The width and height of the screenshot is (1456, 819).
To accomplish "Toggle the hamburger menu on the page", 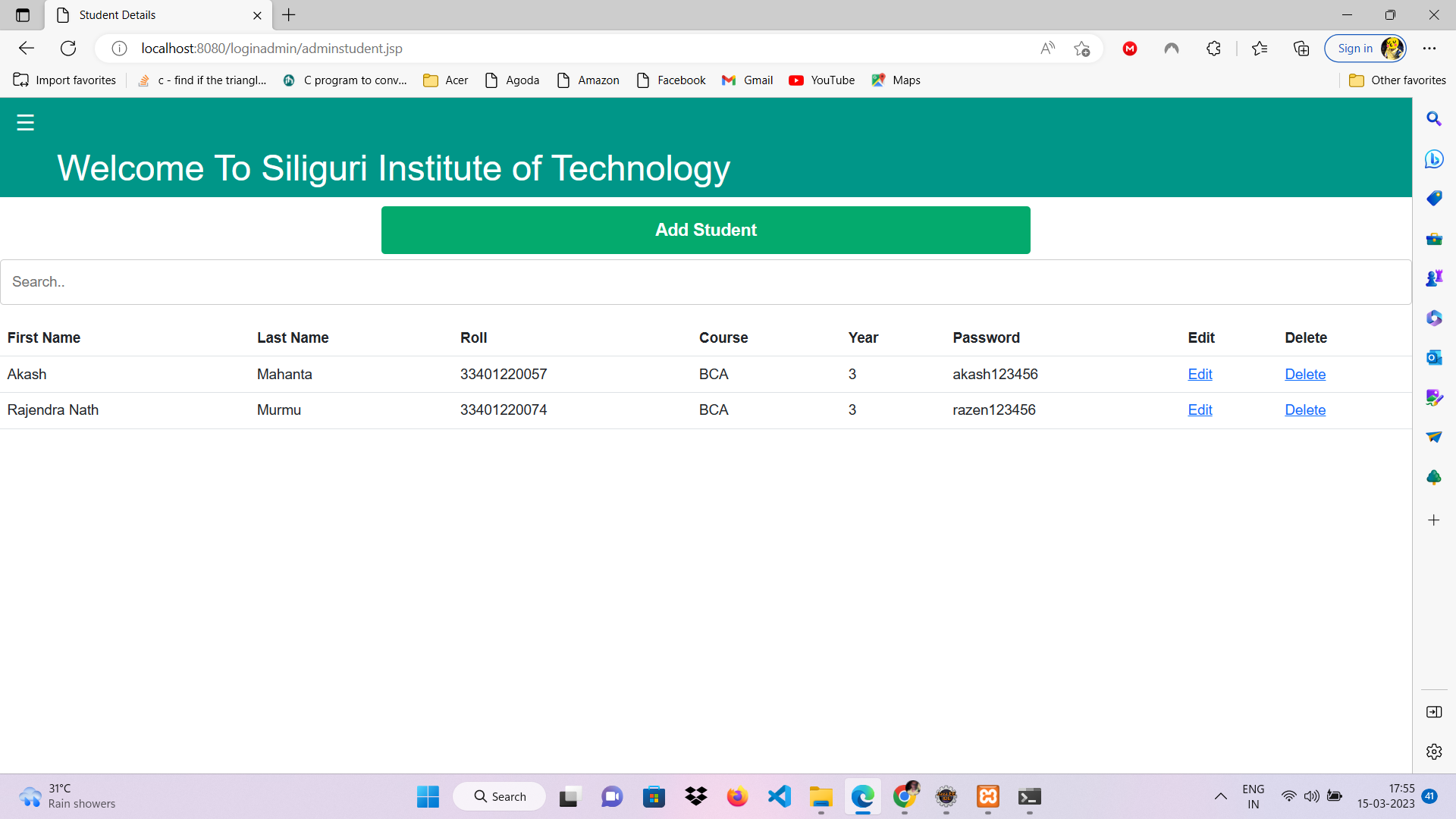I will coord(25,121).
